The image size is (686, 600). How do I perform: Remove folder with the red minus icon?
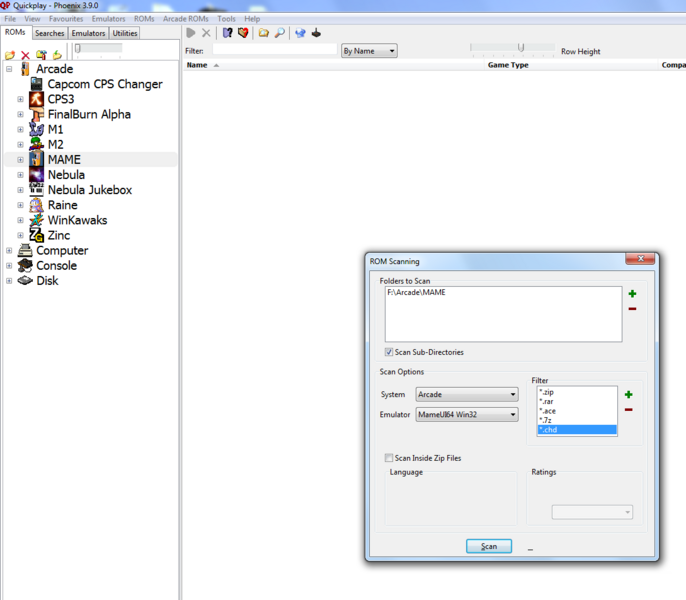point(632,309)
